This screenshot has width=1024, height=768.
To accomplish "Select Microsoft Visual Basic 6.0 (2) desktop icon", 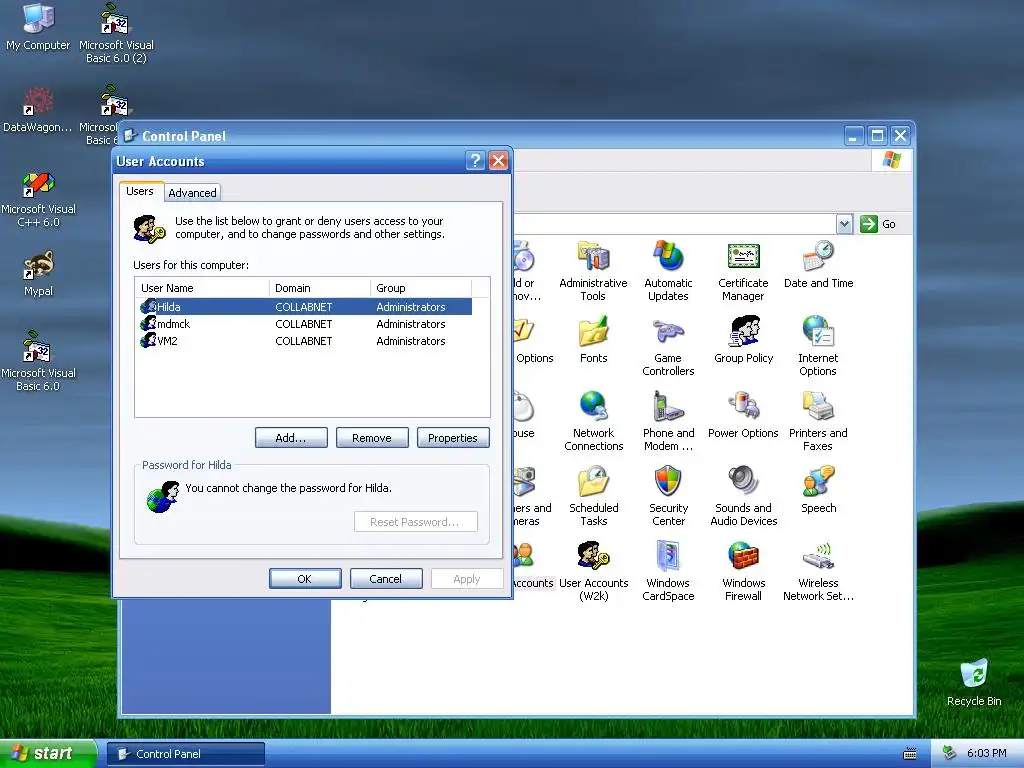I will 116,34.
